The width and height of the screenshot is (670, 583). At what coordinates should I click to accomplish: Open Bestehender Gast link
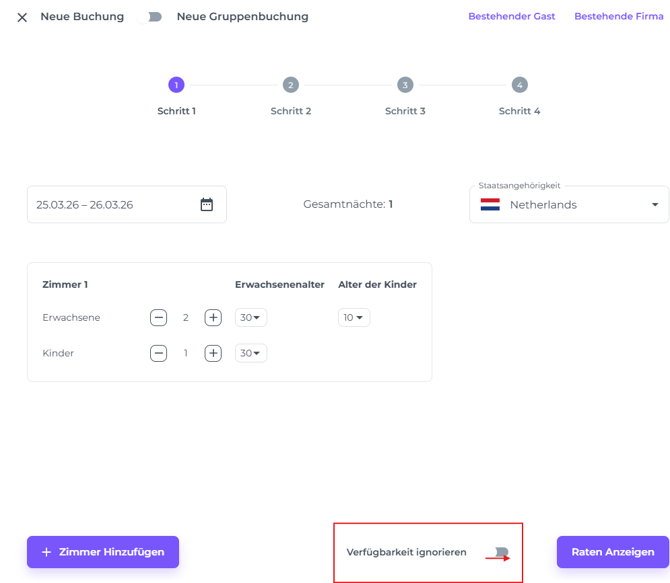511,17
